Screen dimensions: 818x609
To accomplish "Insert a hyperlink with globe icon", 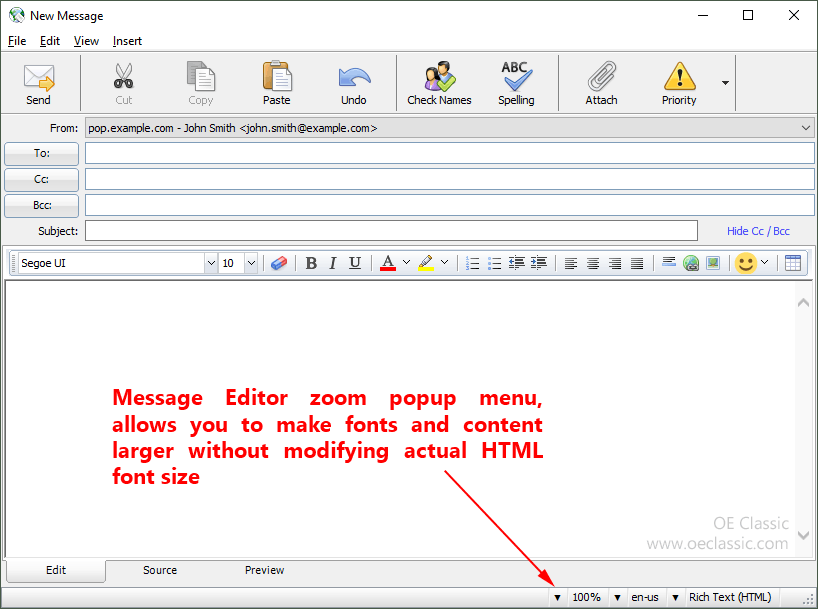I will click(x=691, y=263).
